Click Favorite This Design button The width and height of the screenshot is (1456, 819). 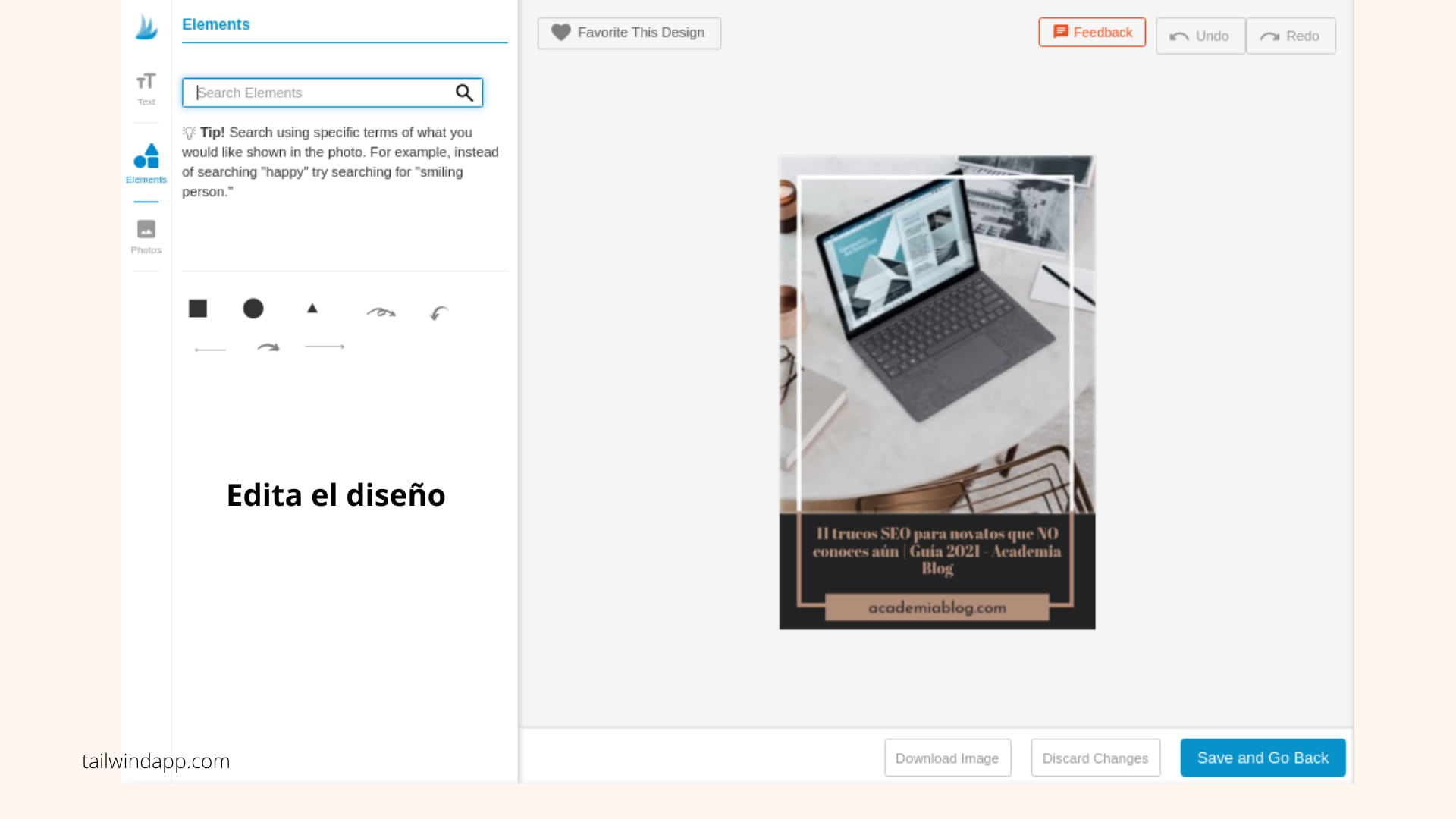(x=629, y=33)
